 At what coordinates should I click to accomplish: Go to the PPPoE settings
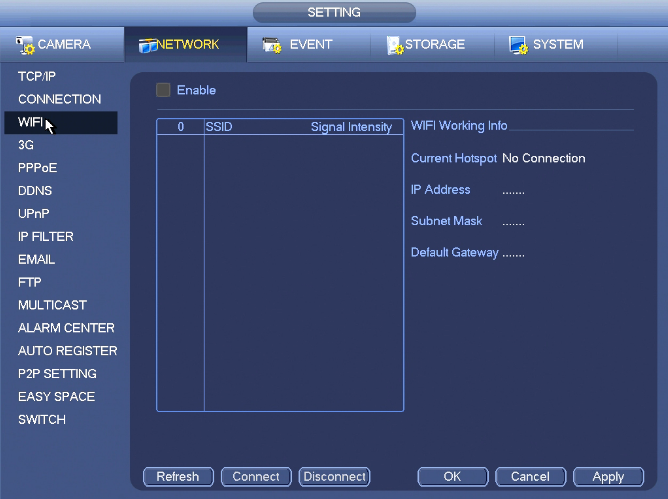pyautogui.click(x=37, y=168)
